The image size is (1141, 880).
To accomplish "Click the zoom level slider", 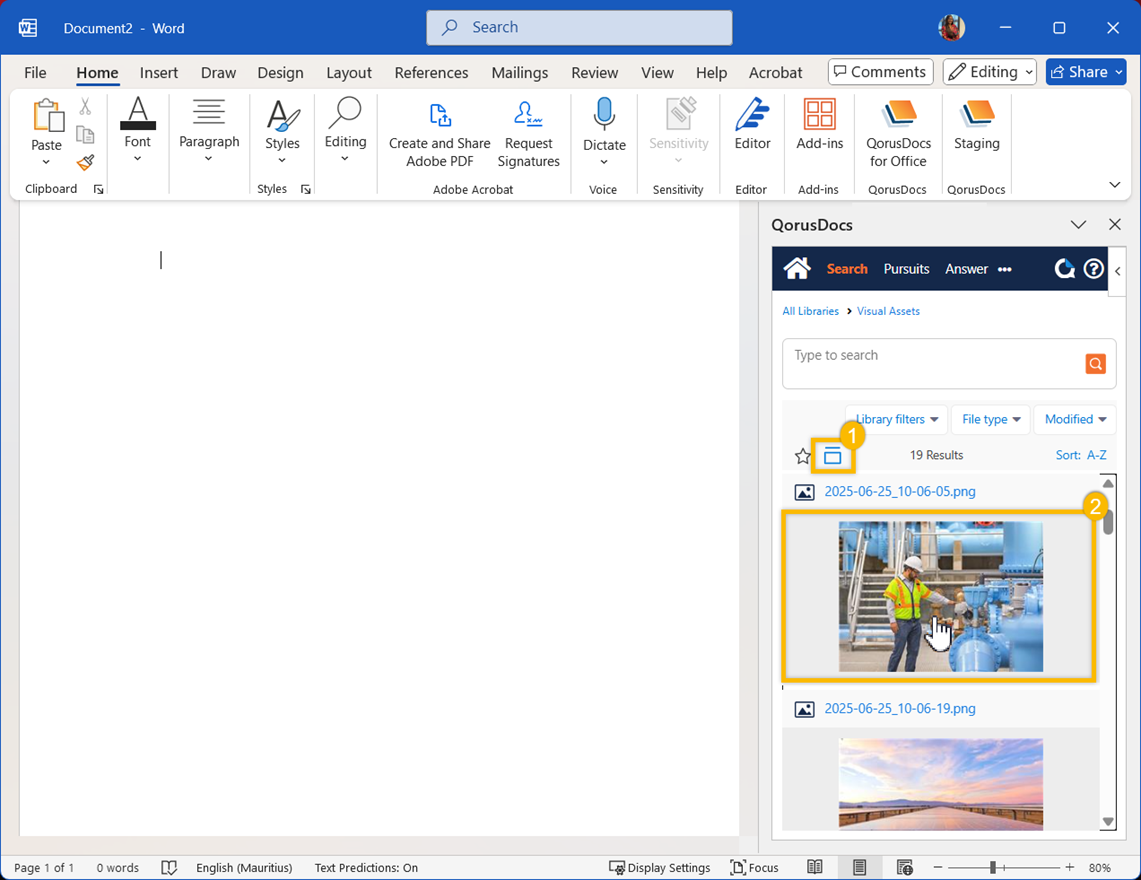I will click(x=993, y=867).
